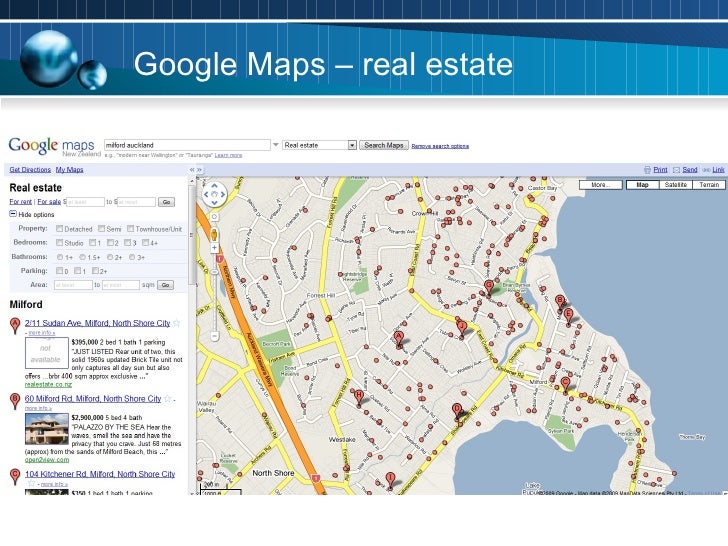Check the Studio bedrooms checkbox
The image size is (728, 546).
pyautogui.click(x=59, y=242)
